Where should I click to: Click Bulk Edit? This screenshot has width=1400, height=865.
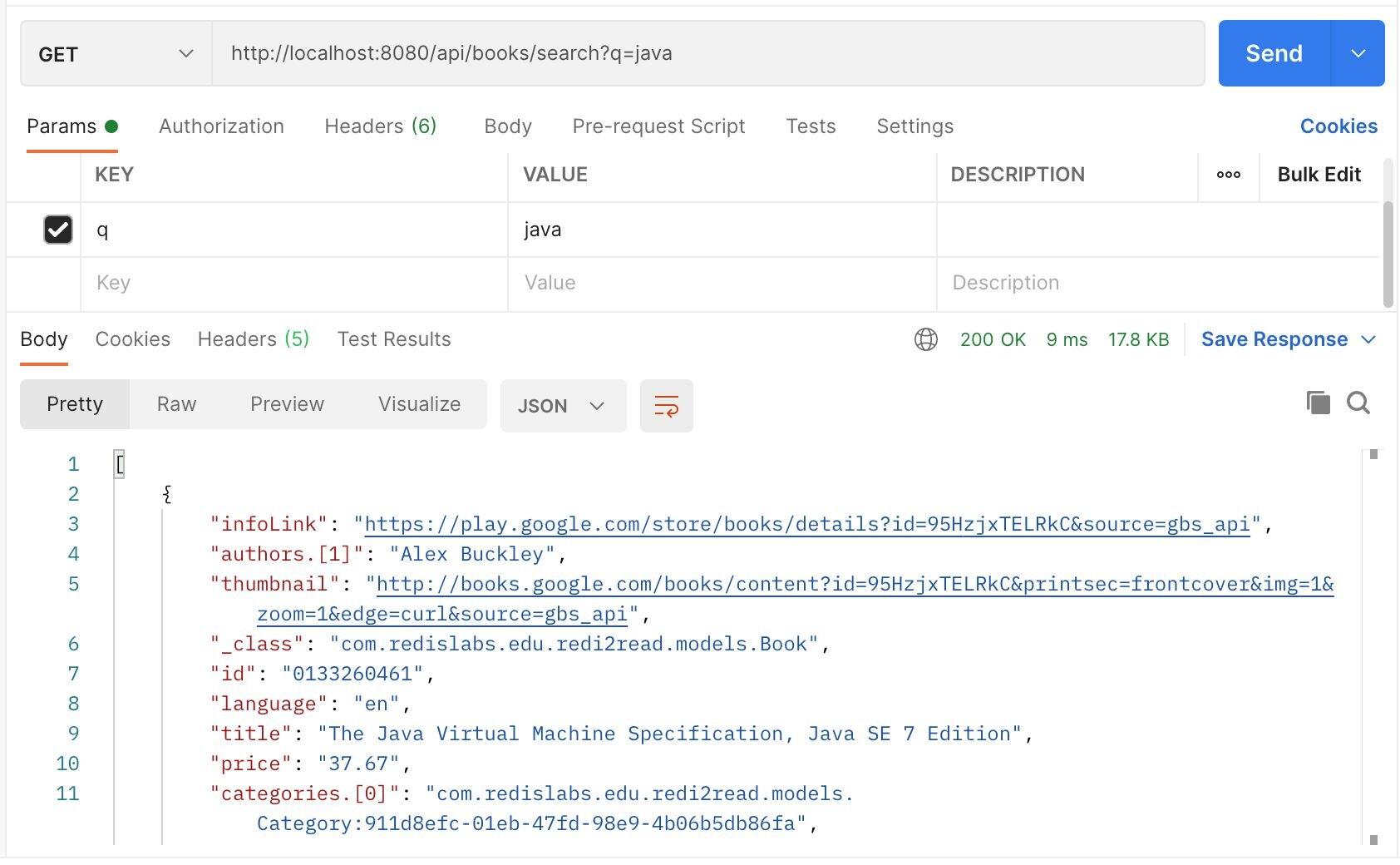coord(1319,175)
